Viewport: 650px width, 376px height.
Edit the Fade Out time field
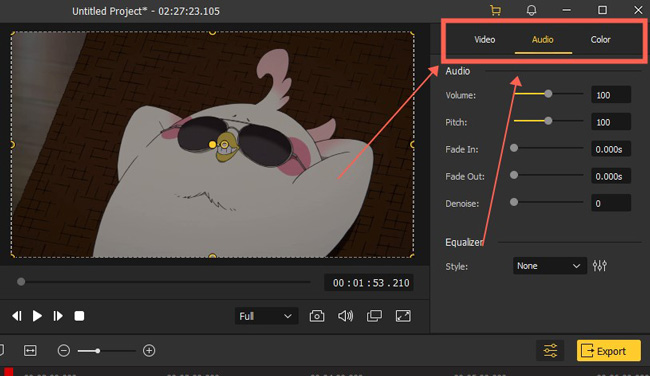pyautogui.click(x=611, y=176)
